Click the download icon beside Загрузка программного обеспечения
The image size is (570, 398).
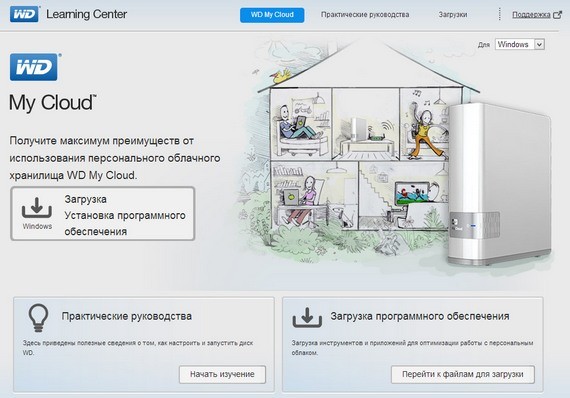pos(307,317)
